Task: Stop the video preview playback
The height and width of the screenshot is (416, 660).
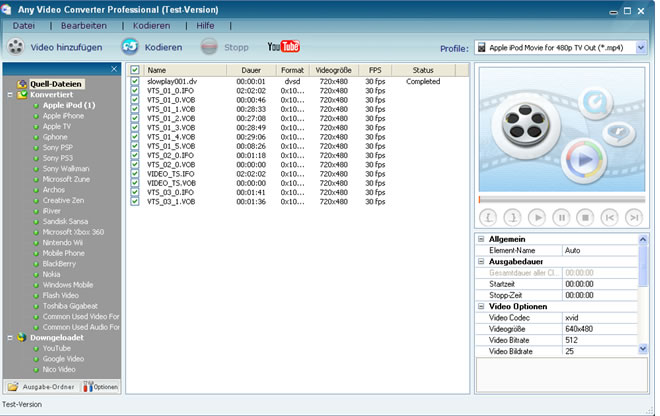Action: [585, 218]
